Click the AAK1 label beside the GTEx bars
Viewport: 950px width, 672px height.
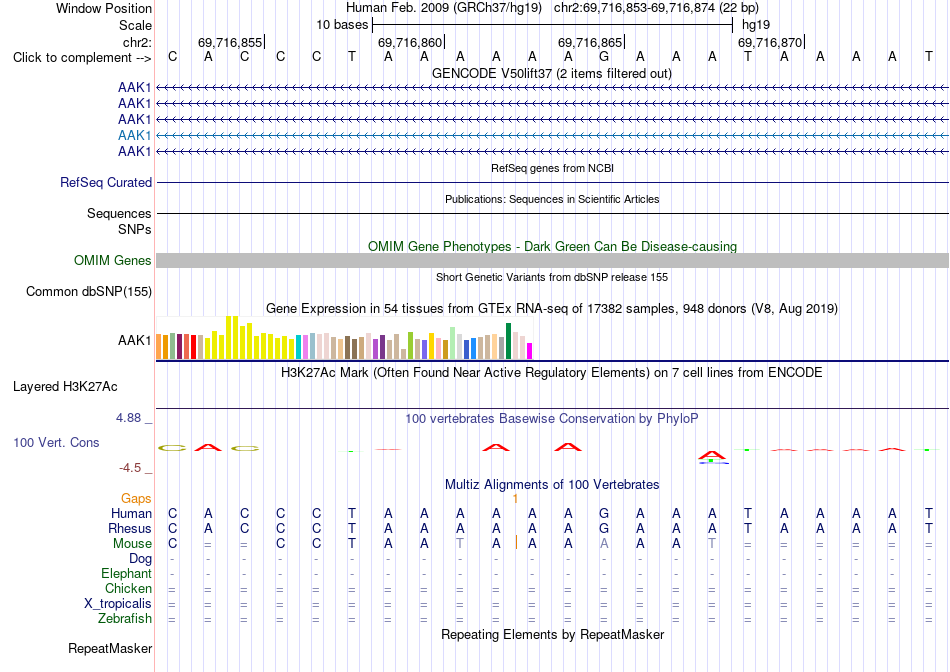[x=135, y=341]
